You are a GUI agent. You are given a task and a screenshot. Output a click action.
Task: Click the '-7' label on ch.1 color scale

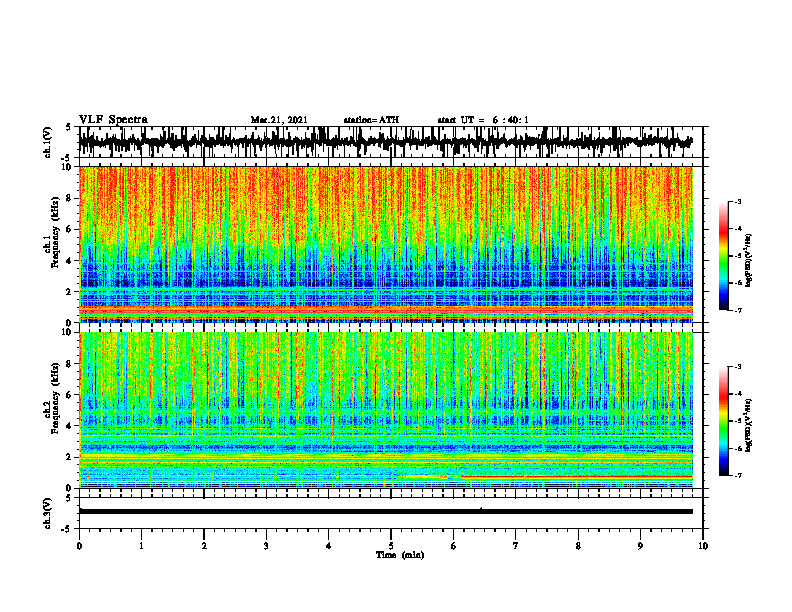pyautogui.click(x=737, y=310)
